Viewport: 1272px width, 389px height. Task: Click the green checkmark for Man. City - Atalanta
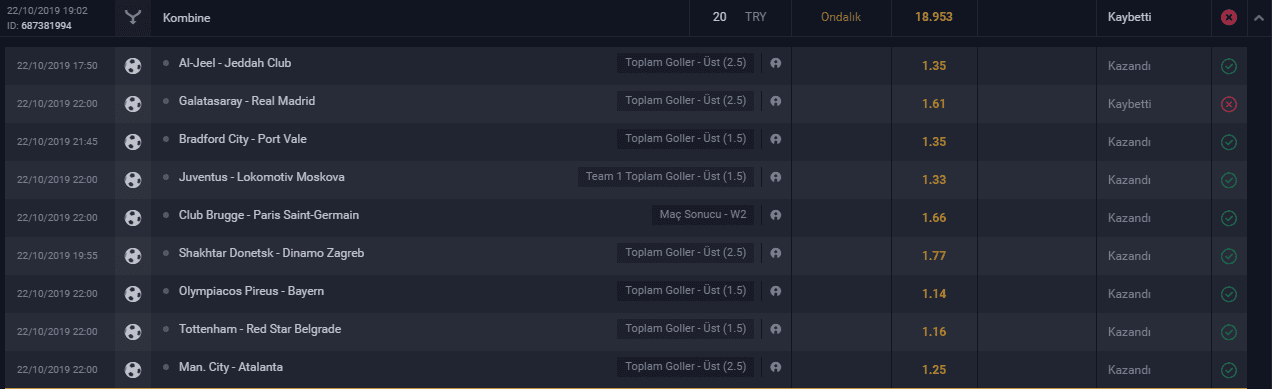click(x=1229, y=370)
